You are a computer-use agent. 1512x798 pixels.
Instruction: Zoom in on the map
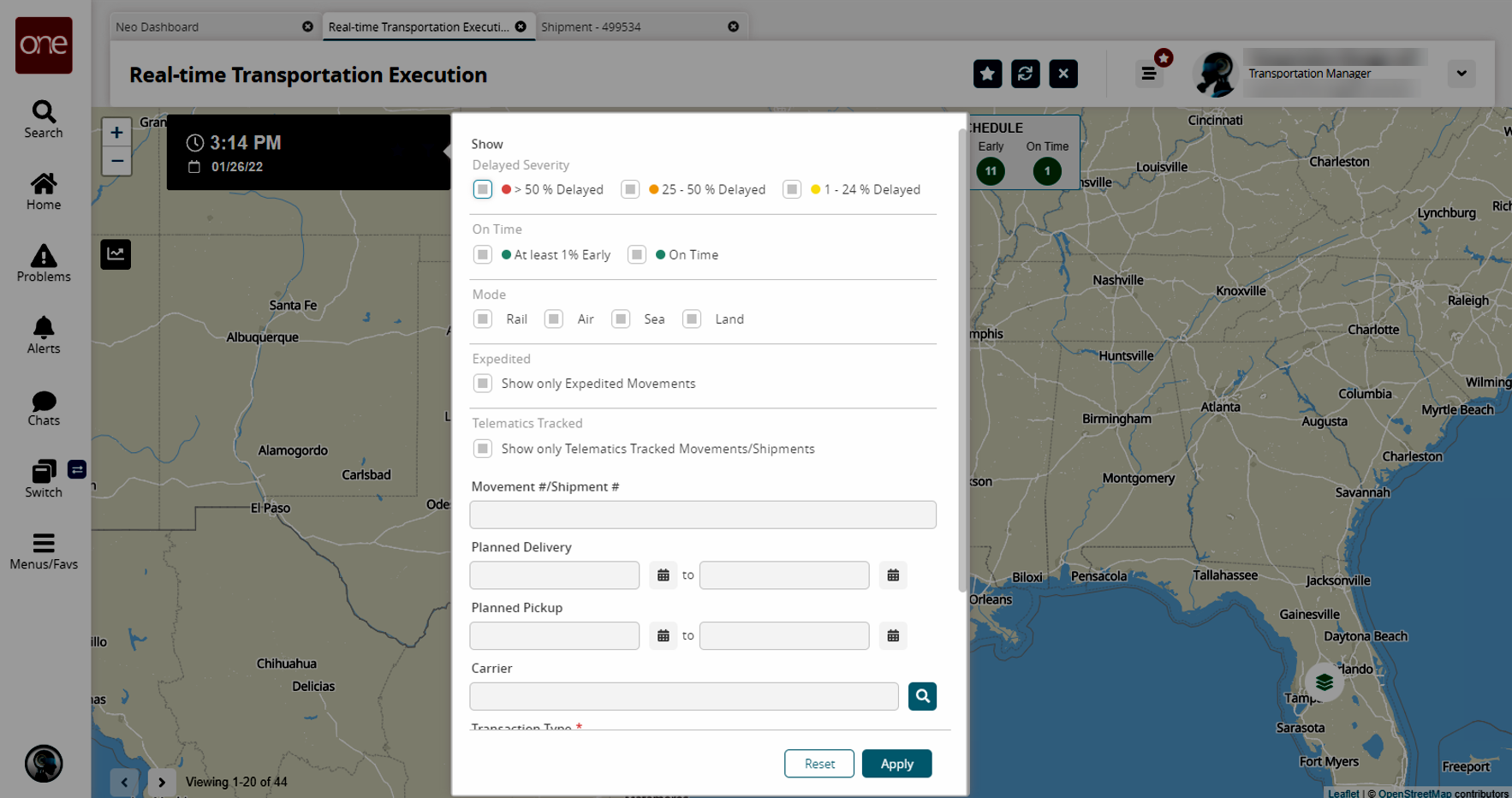116,133
